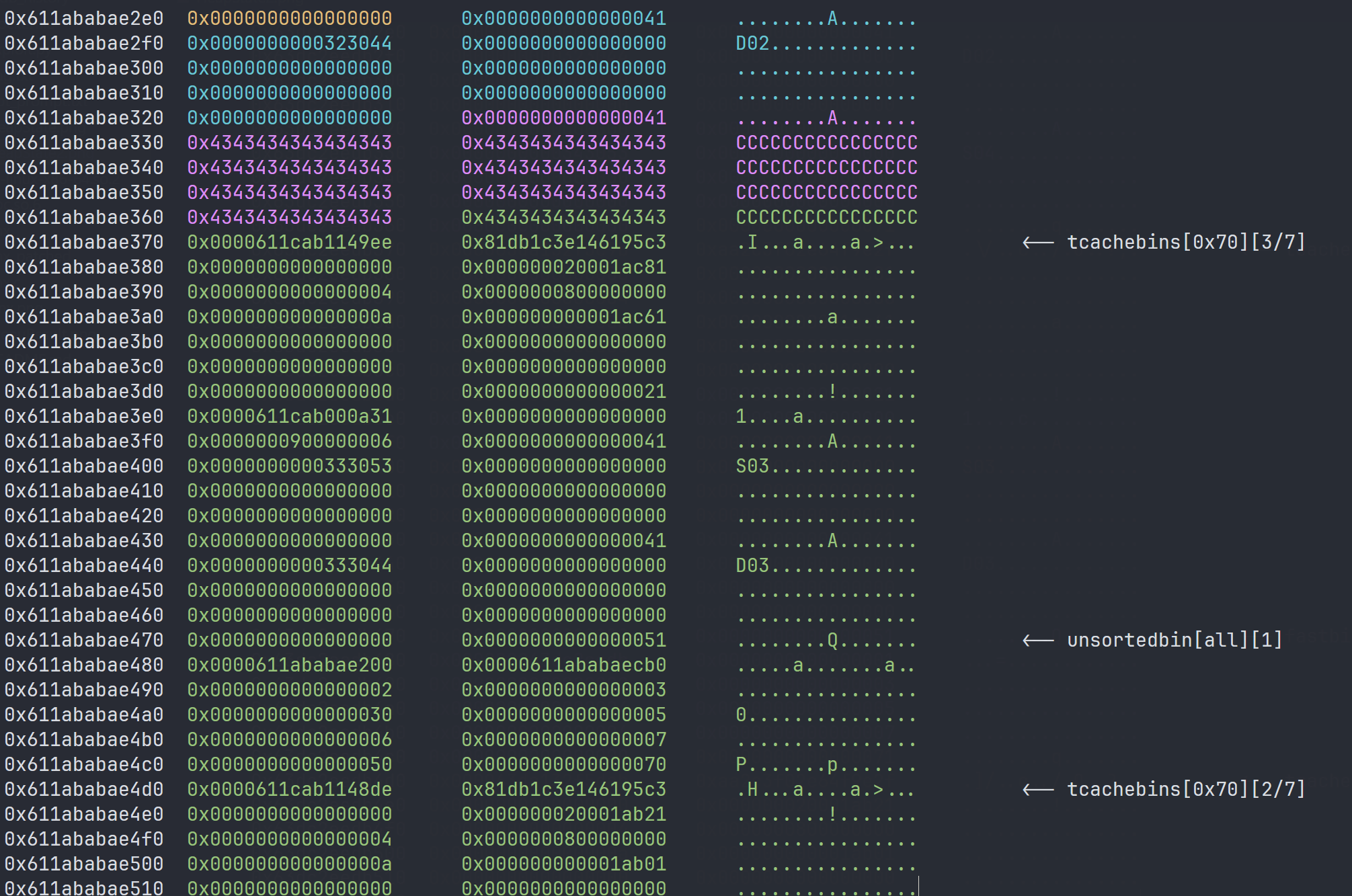Click address label 0x611ababae510 at bottom

click(x=84, y=887)
